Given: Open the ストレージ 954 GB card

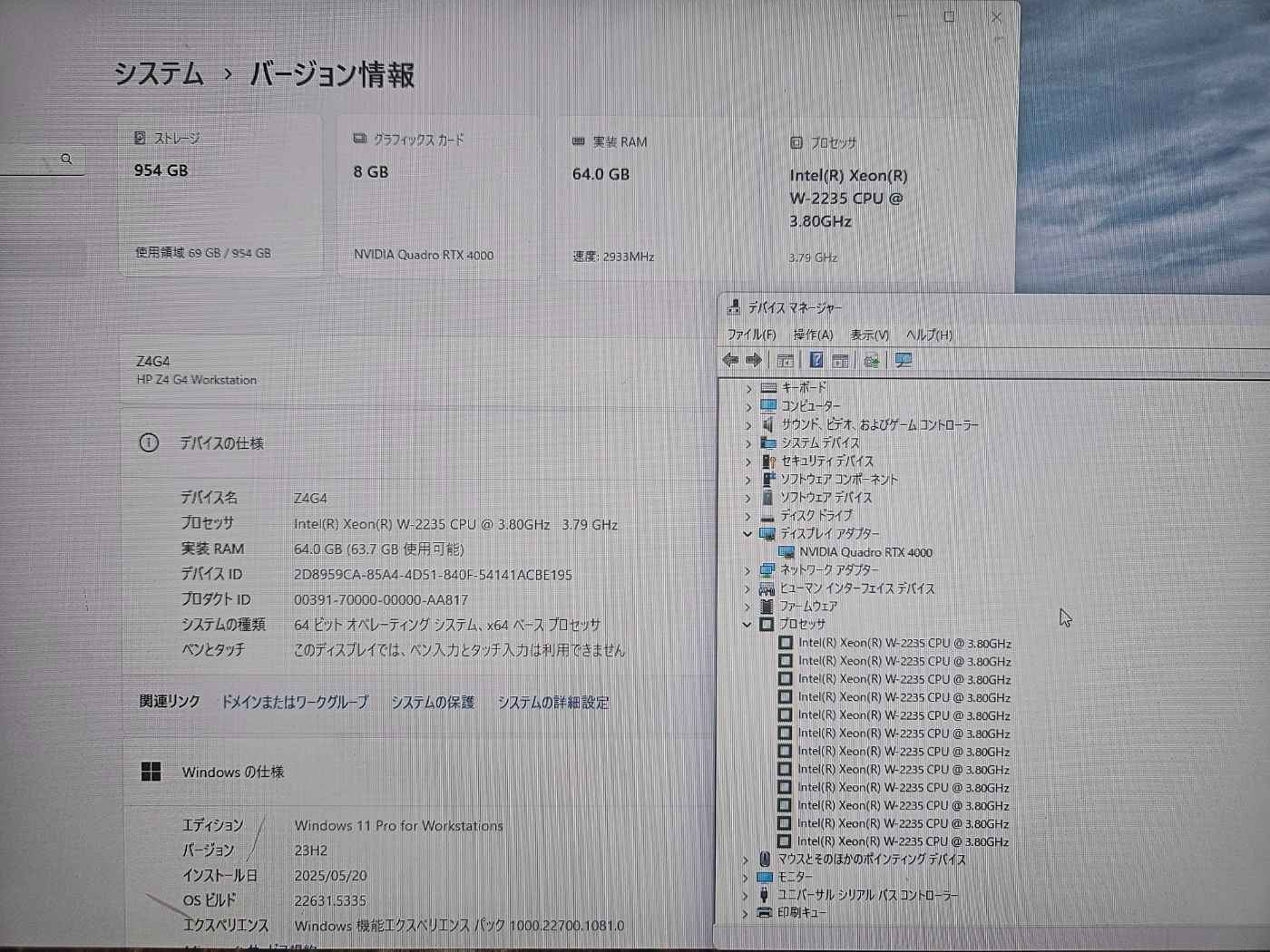Looking at the screenshot, I should 220,195.
